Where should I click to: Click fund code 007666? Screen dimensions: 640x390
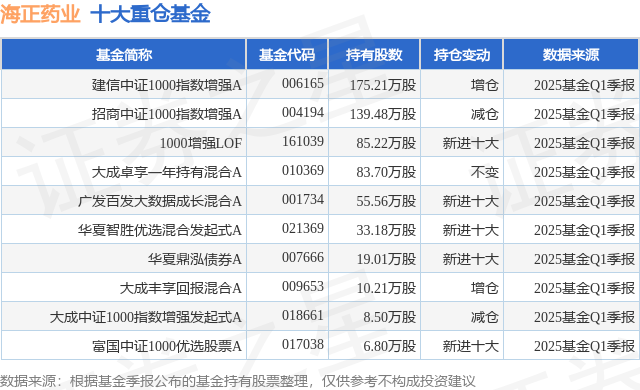[303, 257]
